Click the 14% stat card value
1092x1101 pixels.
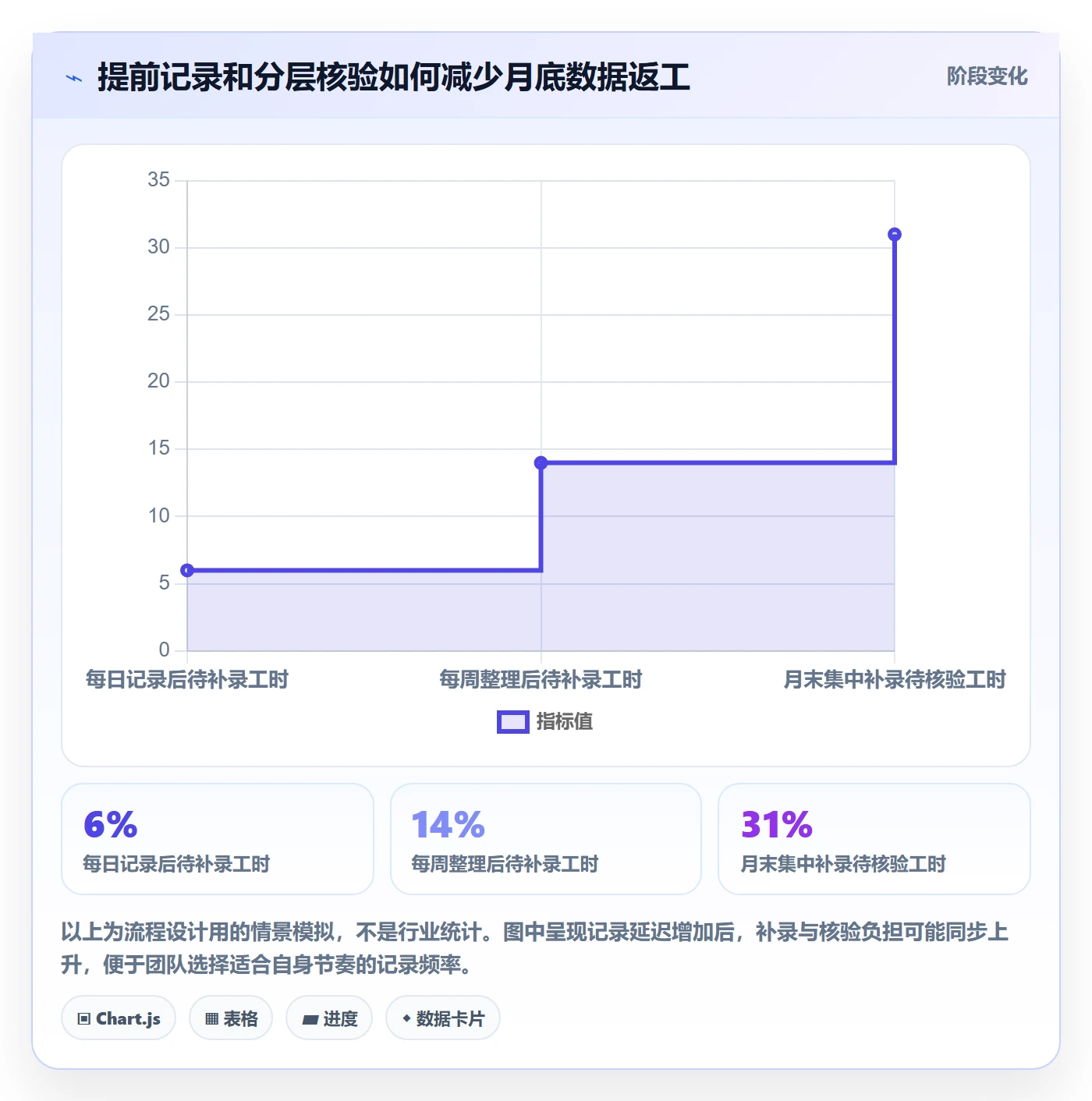448,824
